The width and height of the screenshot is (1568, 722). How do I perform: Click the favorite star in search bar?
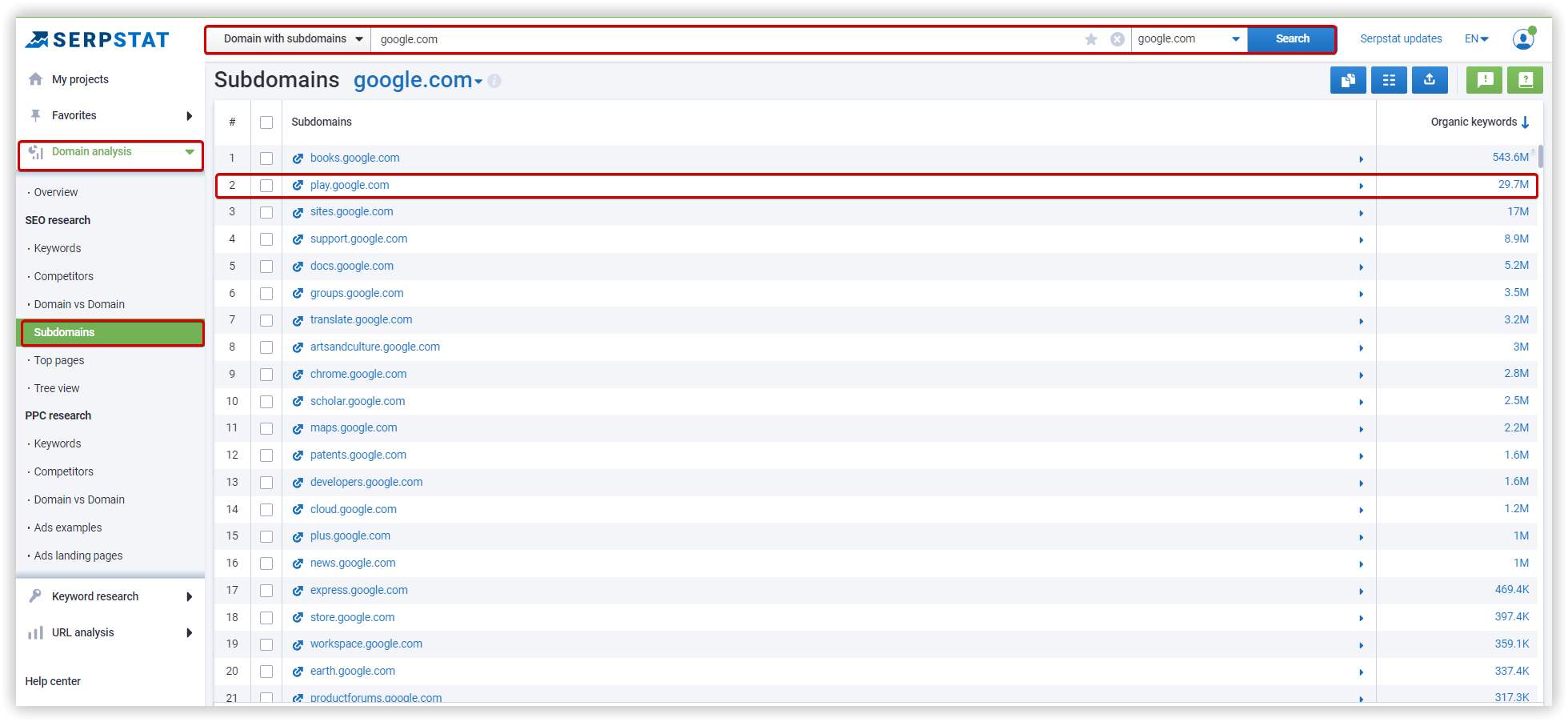(1091, 39)
